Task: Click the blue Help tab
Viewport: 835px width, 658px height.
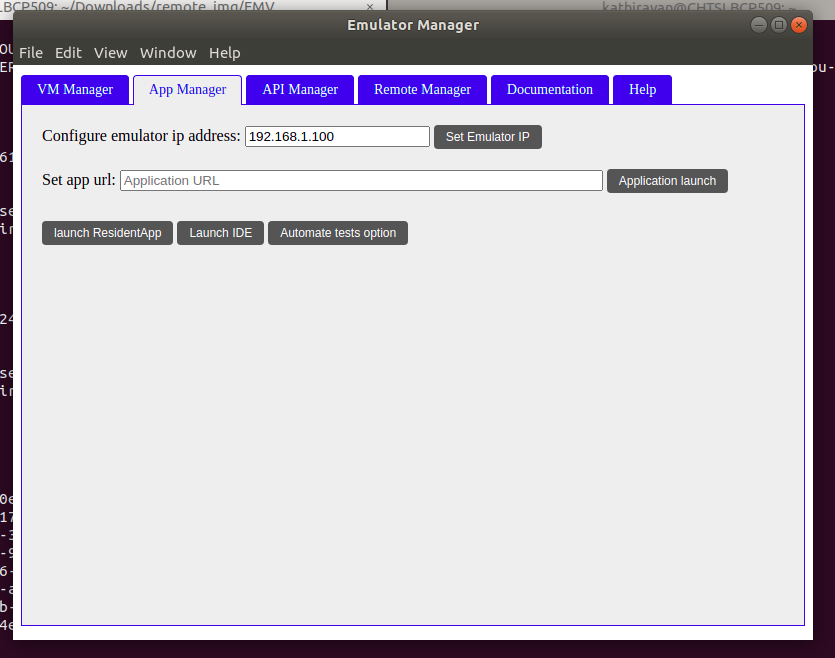Action: coord(642,90)
